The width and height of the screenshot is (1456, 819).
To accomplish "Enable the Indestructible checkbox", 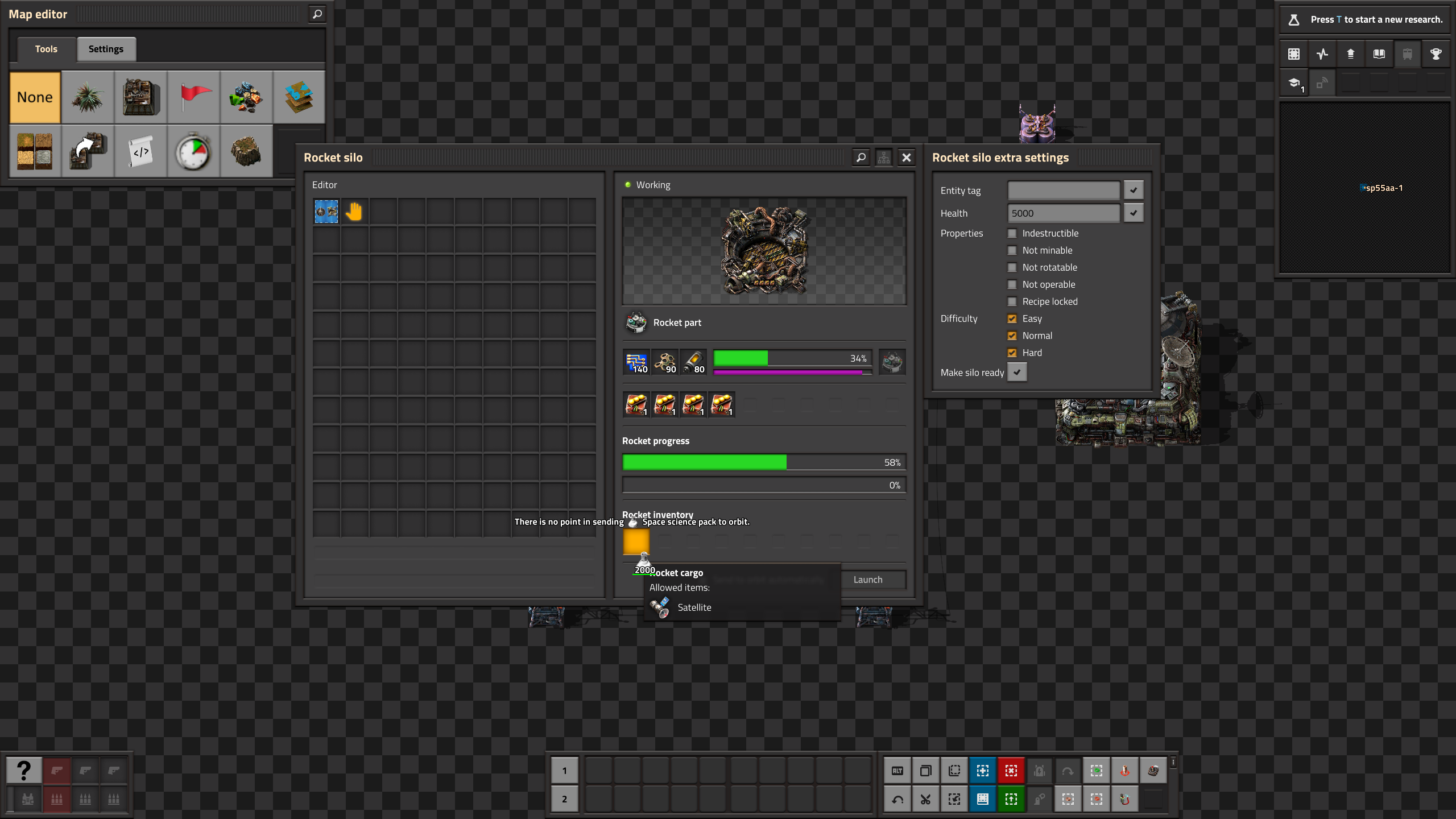I will 1012,233.
